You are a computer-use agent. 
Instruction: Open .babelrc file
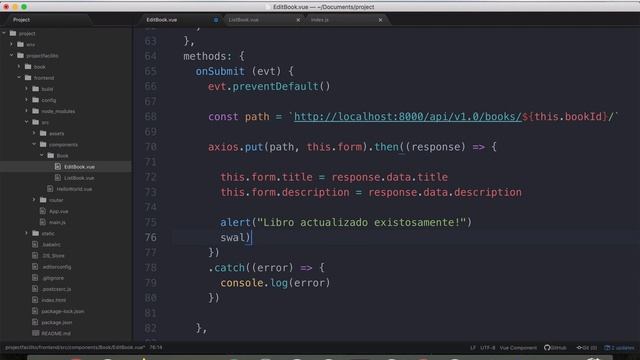coord(51,244)
